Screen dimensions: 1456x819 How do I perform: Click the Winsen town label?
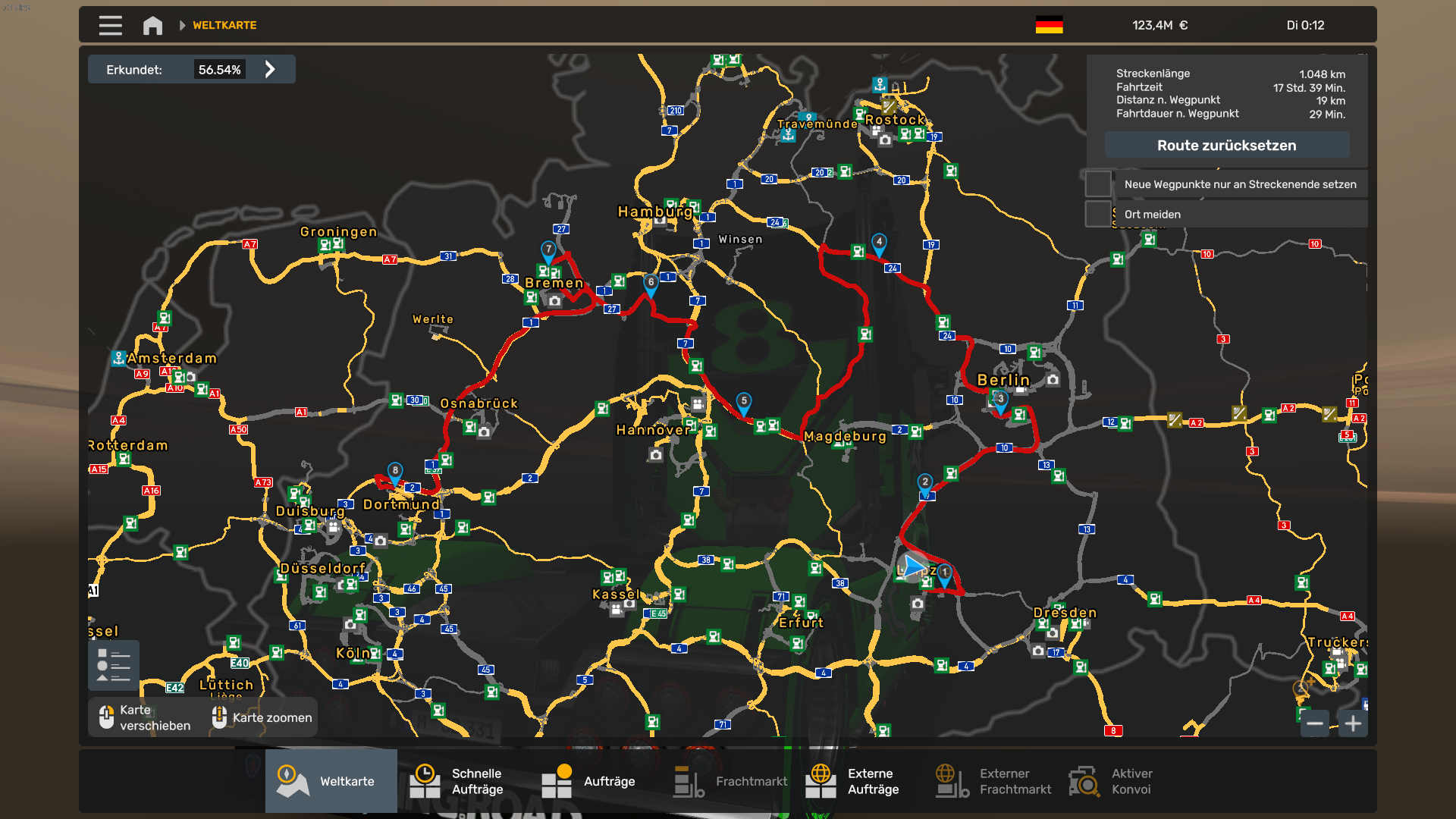tap(740, 239)
